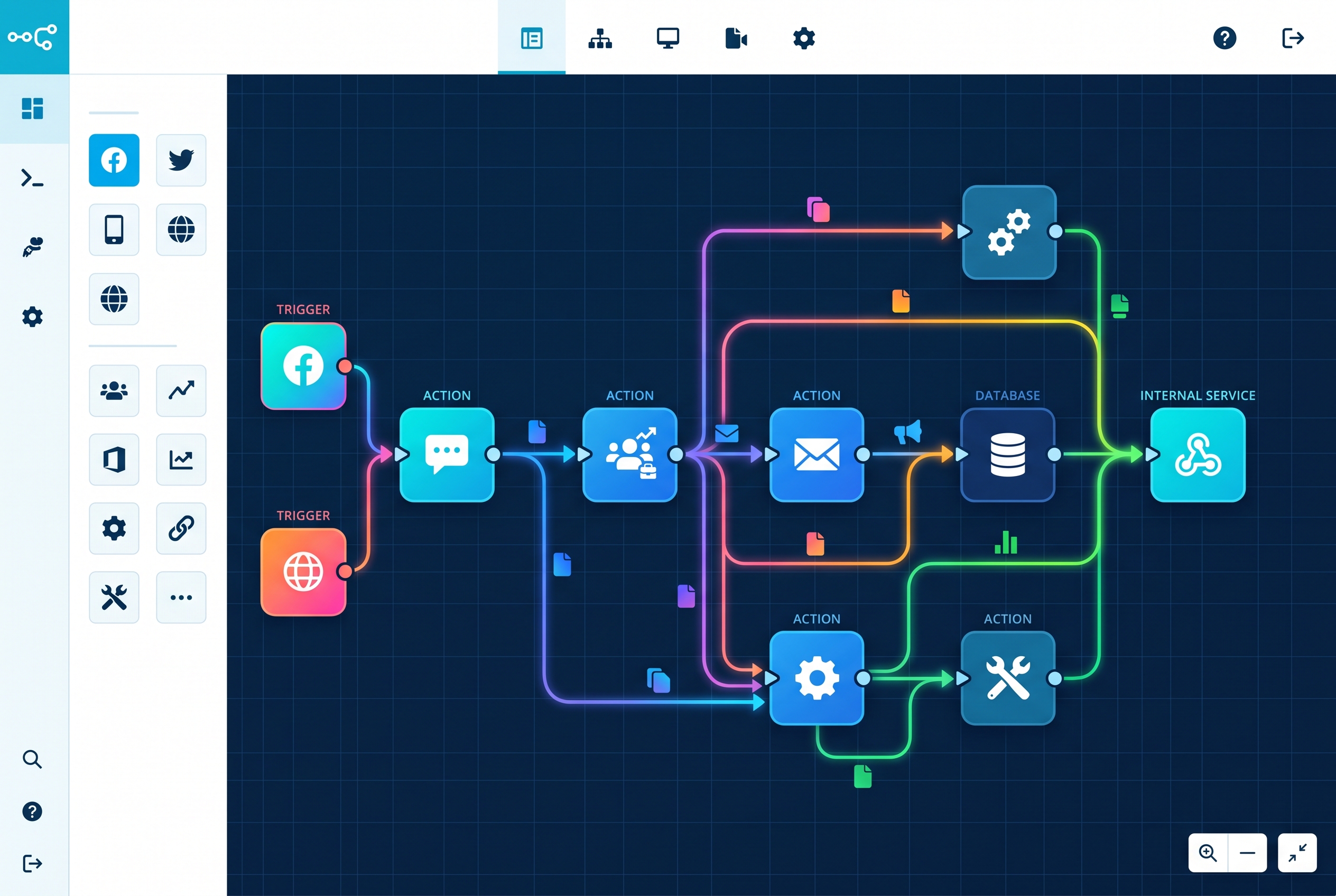1336x896 pixels.
Task: Switch to the monitor display tab
Action: pyautogui.click(x=667, y=38)
